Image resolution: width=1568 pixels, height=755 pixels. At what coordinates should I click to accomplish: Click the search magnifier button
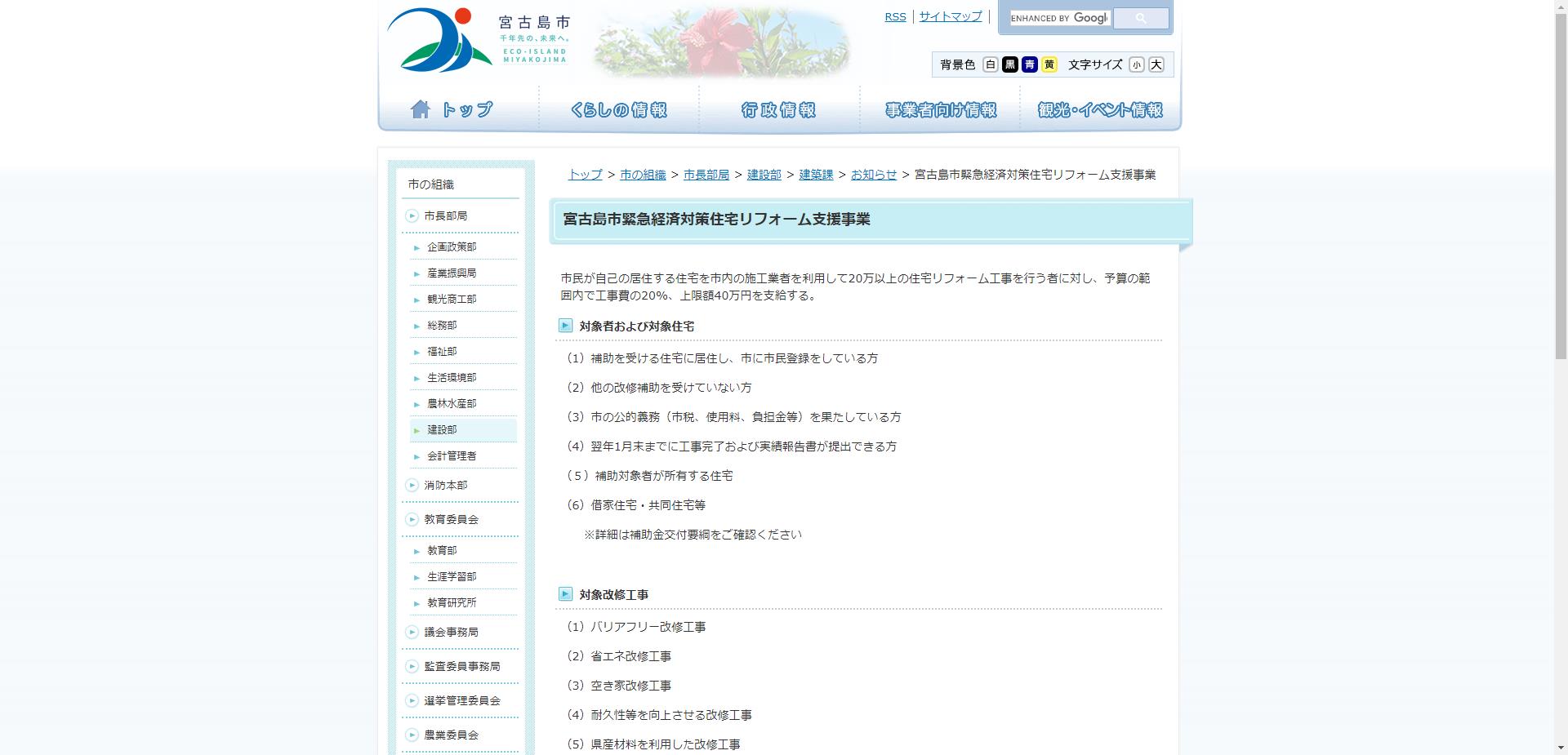(1141, 17)
